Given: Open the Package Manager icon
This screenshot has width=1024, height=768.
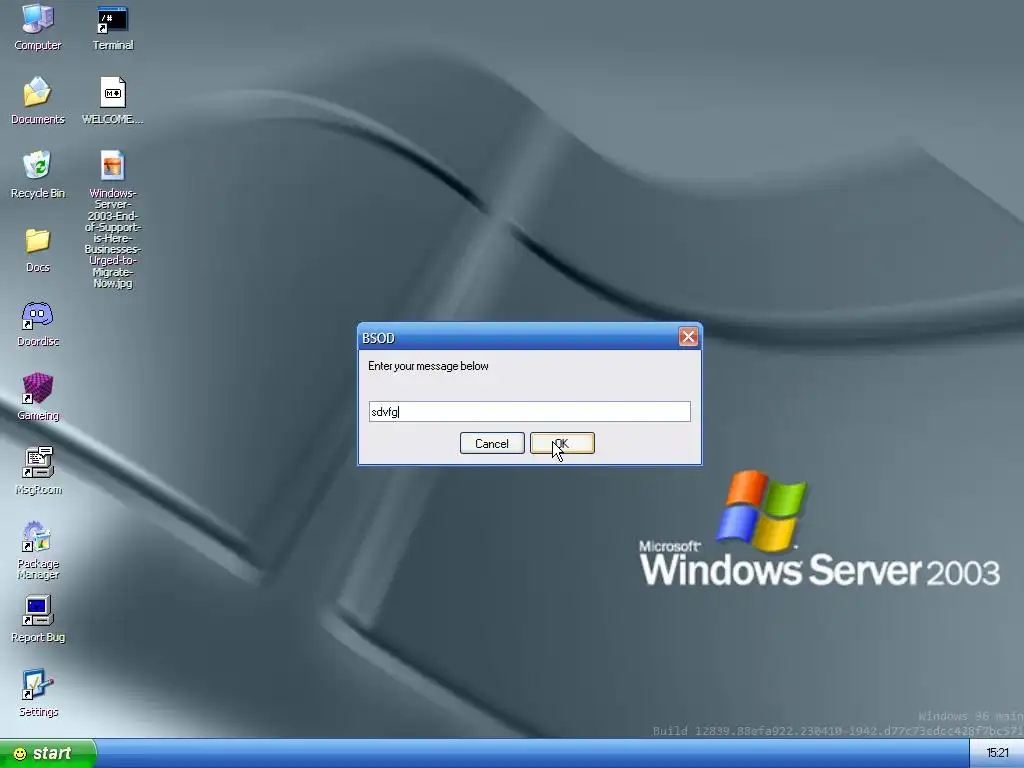Looking at the screenshot, I should click(38, 550).
